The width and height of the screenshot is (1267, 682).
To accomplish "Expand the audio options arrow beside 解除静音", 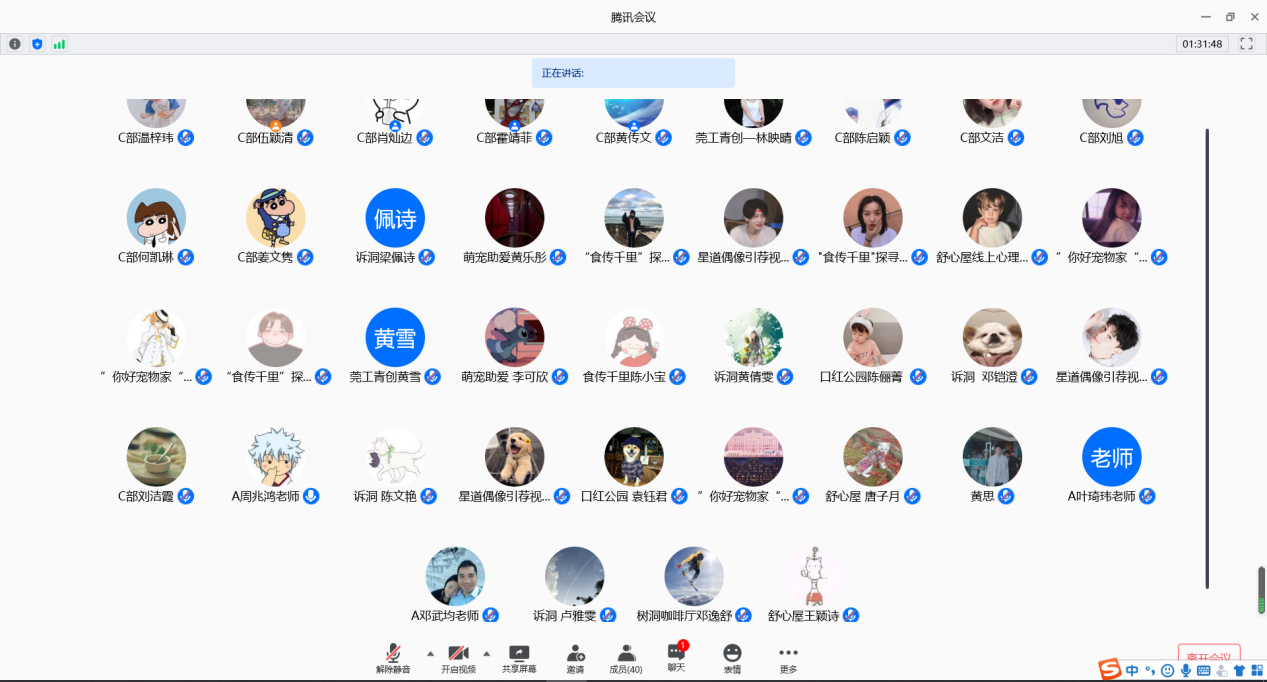I will click(430, 653).
